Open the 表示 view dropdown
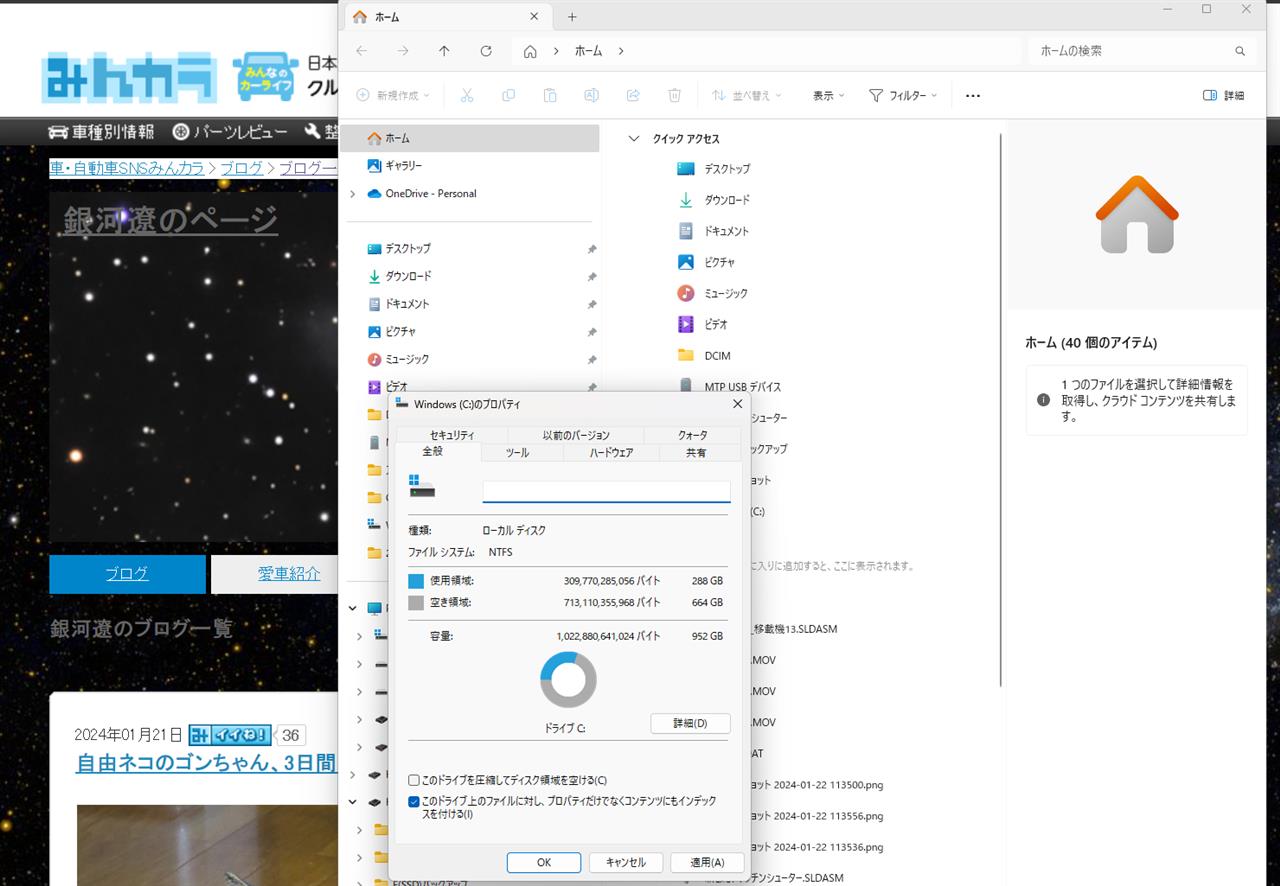This screenshot has width=1280, height=886. click(x=828, y=95)
